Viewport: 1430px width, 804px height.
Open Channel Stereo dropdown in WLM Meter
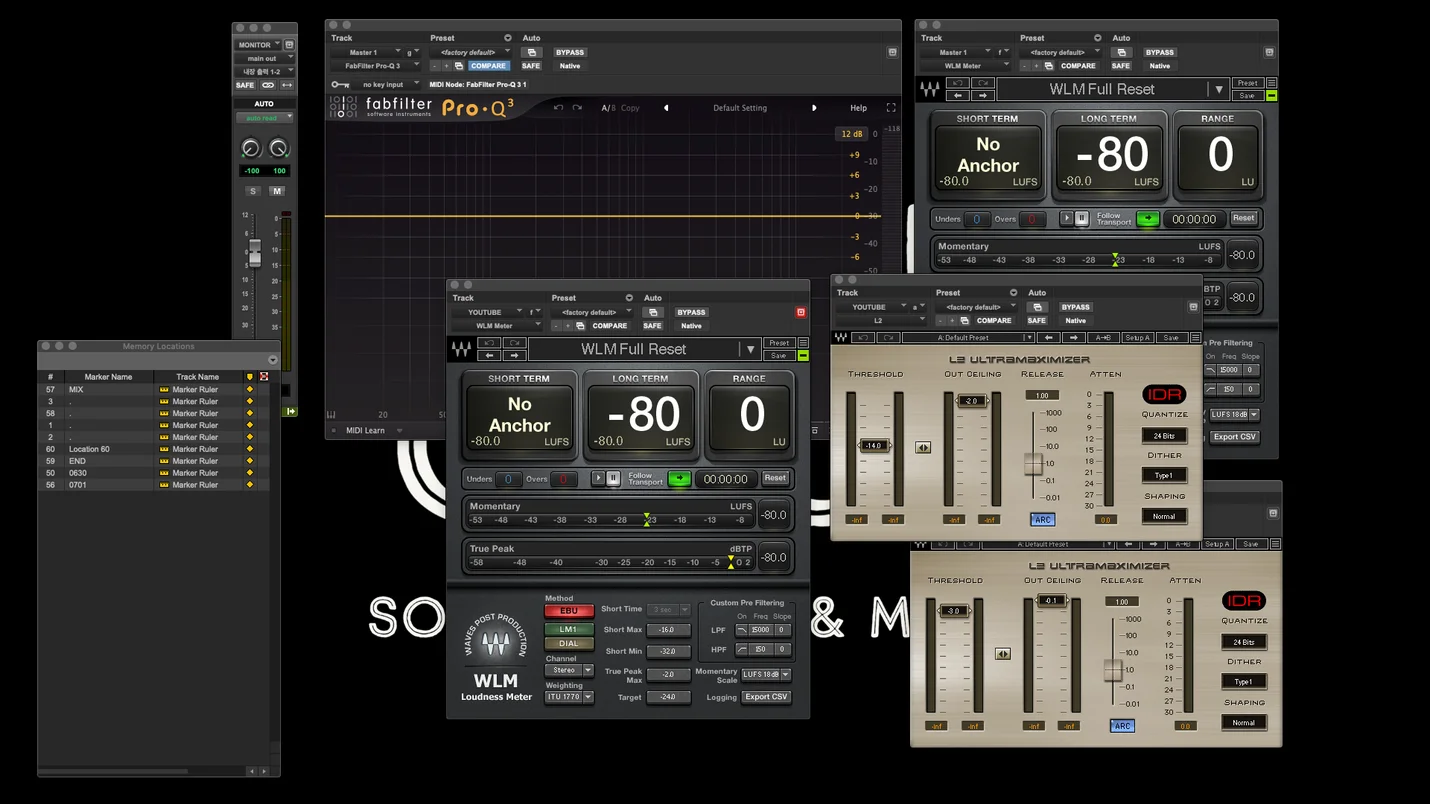click(x=568, y=671)
